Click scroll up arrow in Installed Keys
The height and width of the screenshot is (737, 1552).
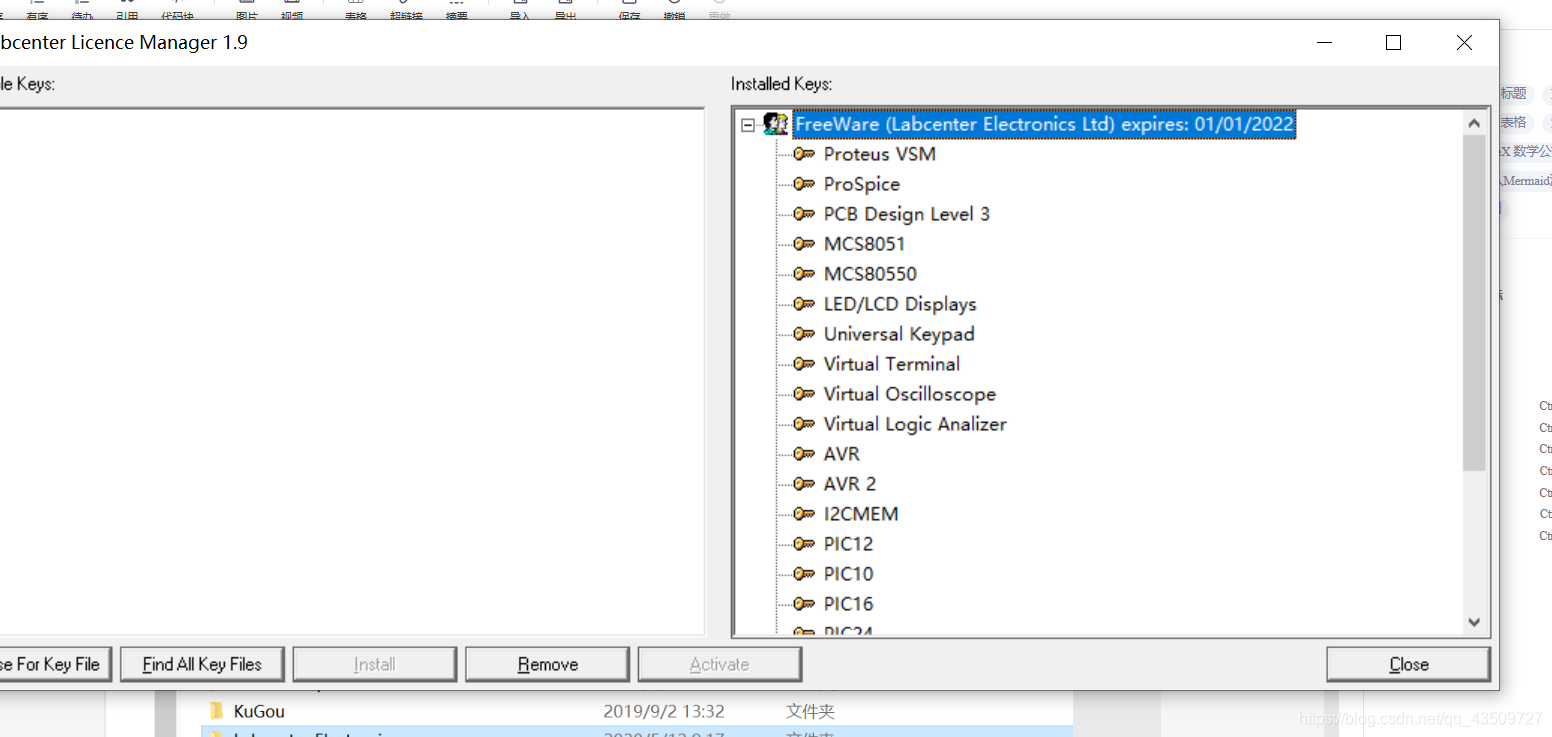pyautogui.click(x=1474, y=123)
